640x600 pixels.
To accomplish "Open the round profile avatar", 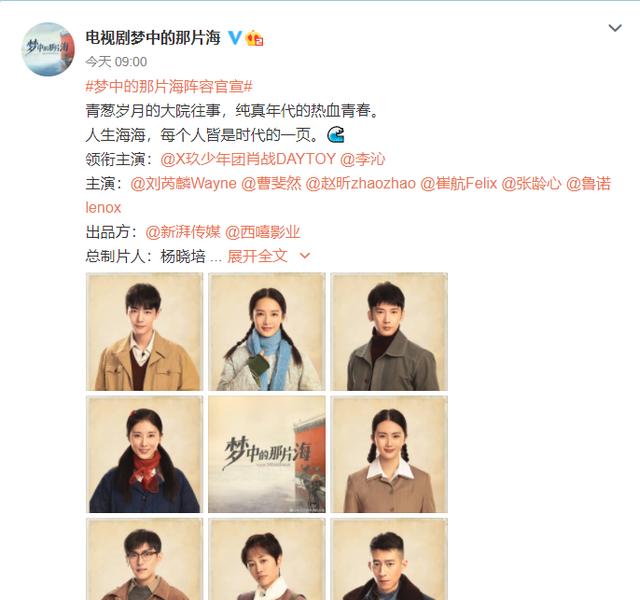I will [x=48, y=49].
